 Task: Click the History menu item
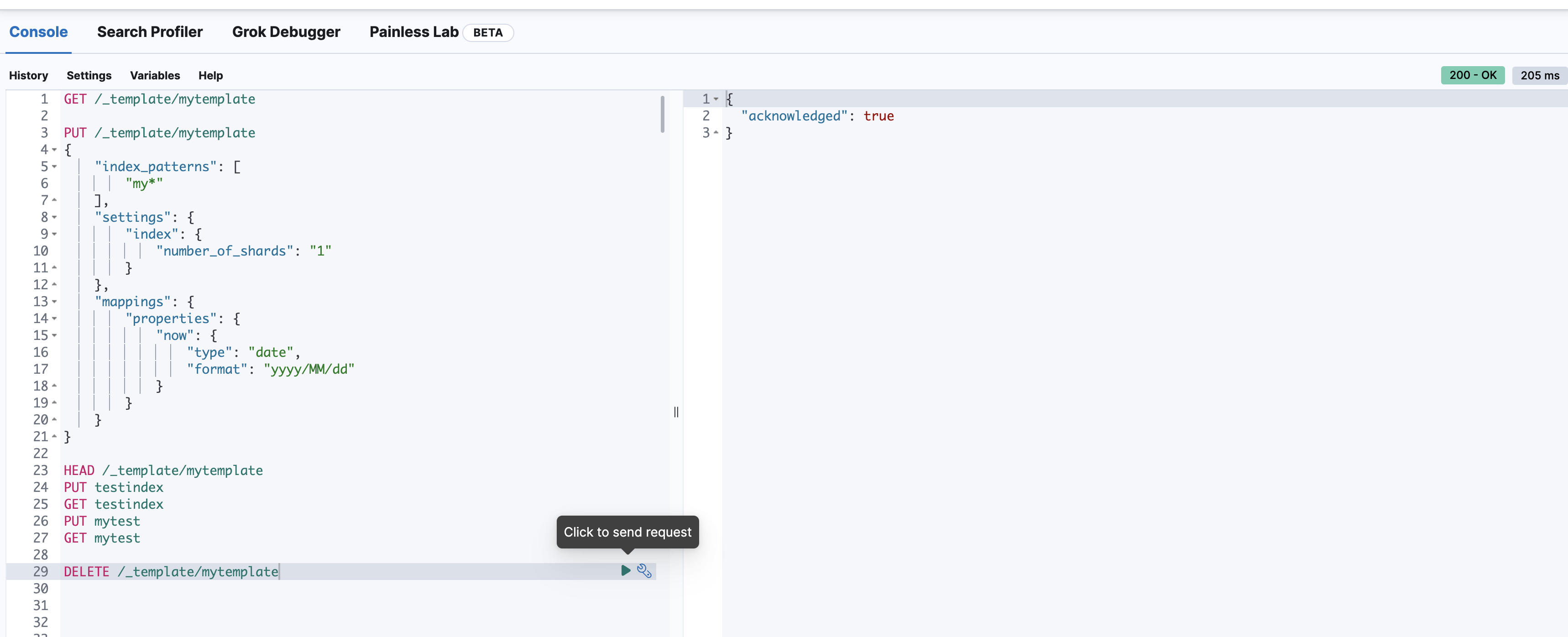tap(29, 74)
